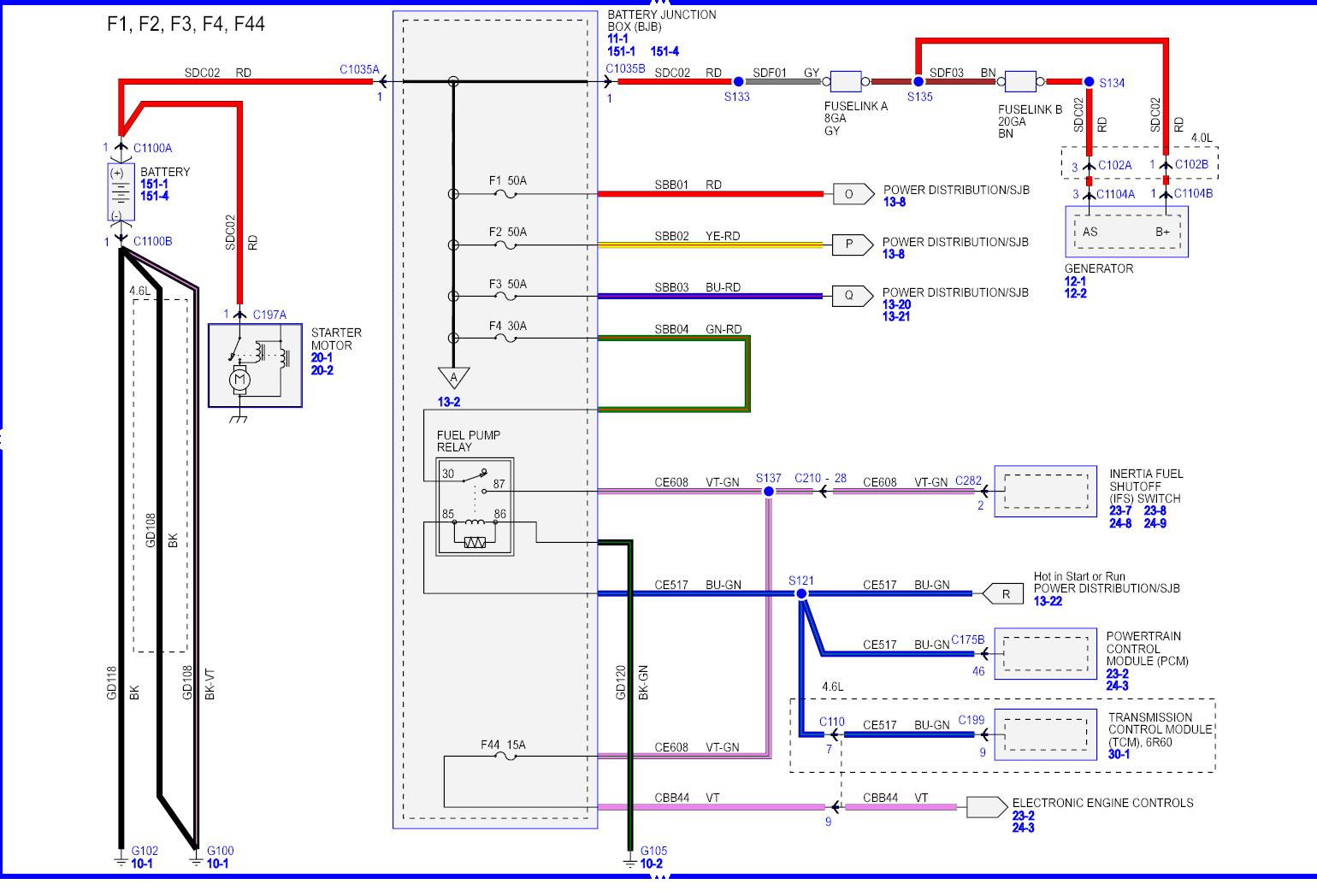Viewport: 1317px width, 896px height.
Task: Click the G102 ground symbol
Action: point(121,859)
